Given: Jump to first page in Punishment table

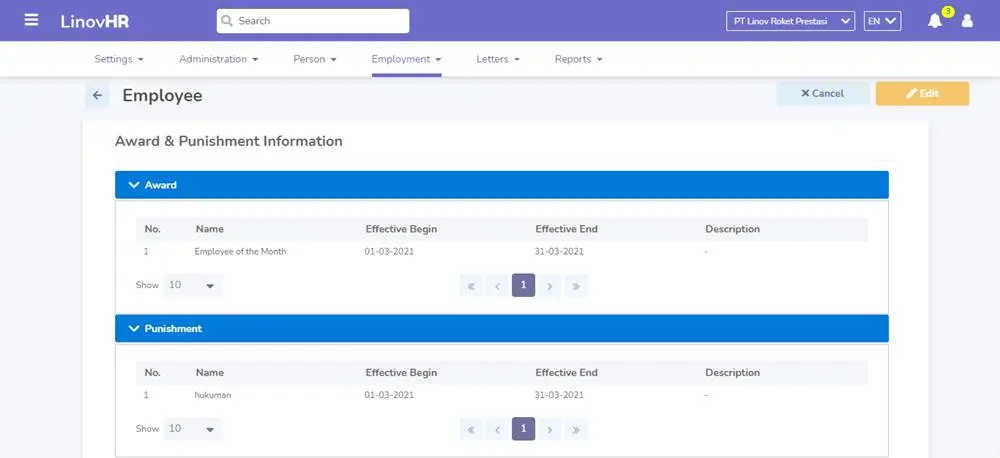Looking at the screenshot, I should tap(471, 429).
